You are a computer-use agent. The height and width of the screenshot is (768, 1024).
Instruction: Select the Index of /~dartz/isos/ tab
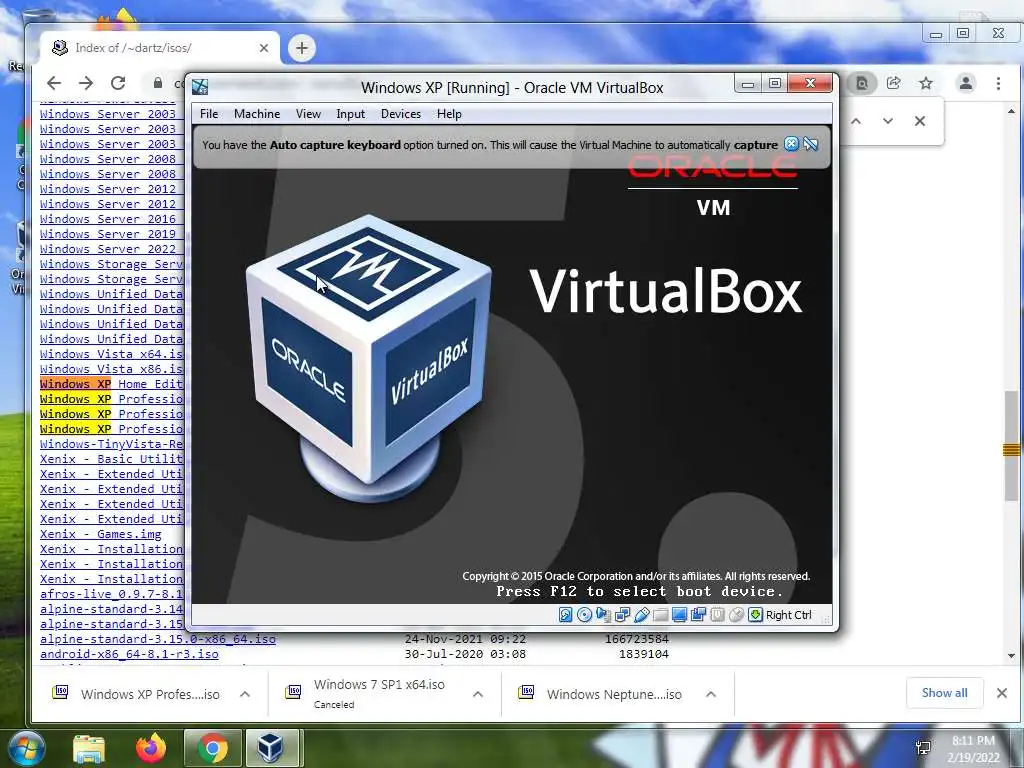(x=161, y=48)
